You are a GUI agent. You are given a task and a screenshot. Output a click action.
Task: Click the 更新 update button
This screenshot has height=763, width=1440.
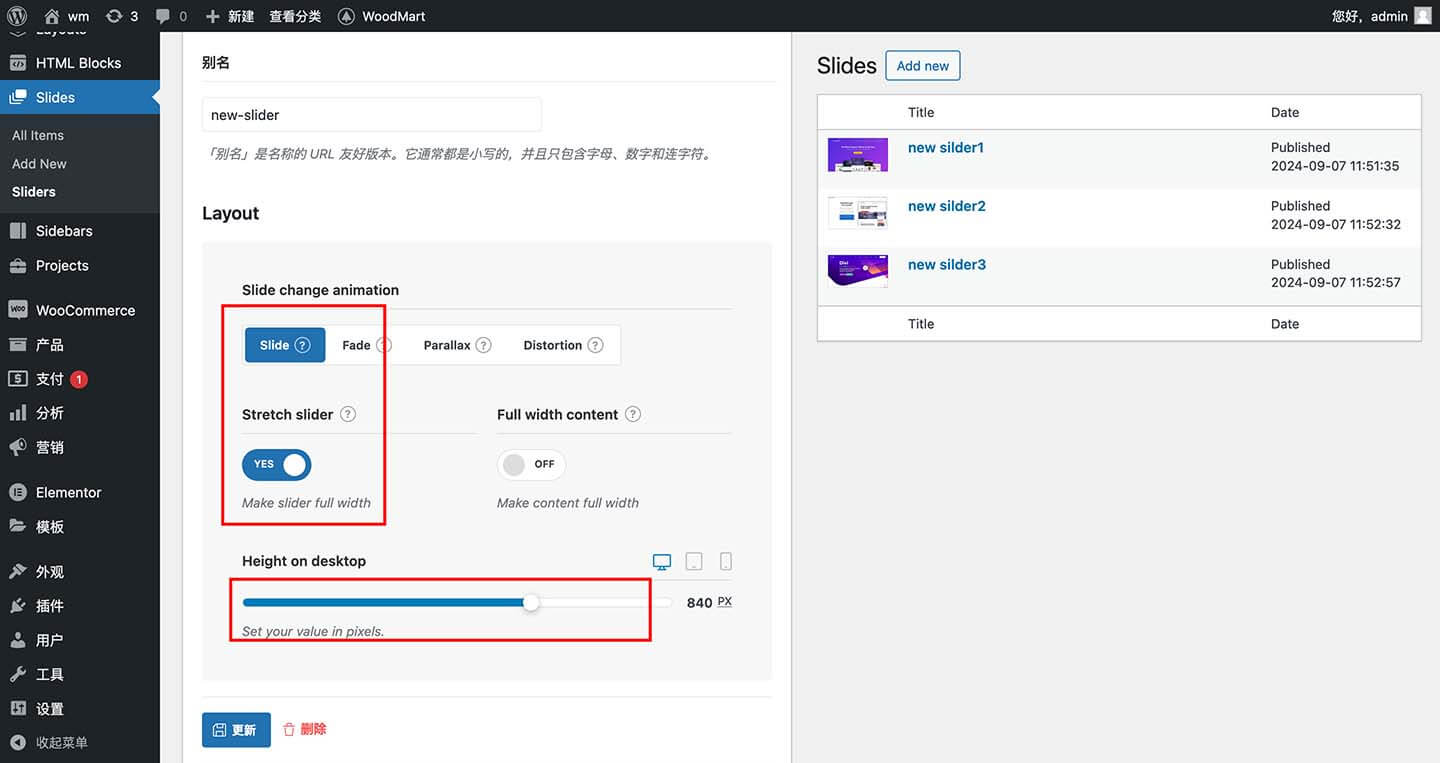click(x=236, y=730)
